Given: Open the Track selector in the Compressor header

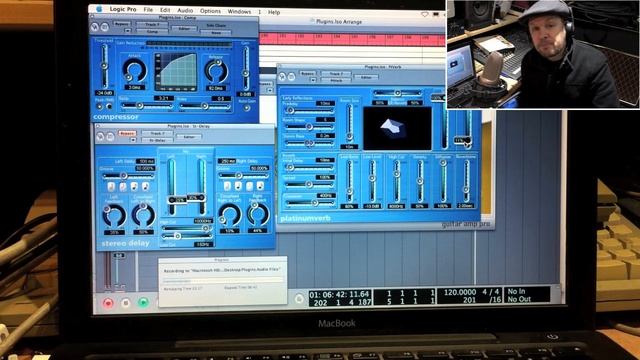Looking at the screenshot, I should point(152,24).
